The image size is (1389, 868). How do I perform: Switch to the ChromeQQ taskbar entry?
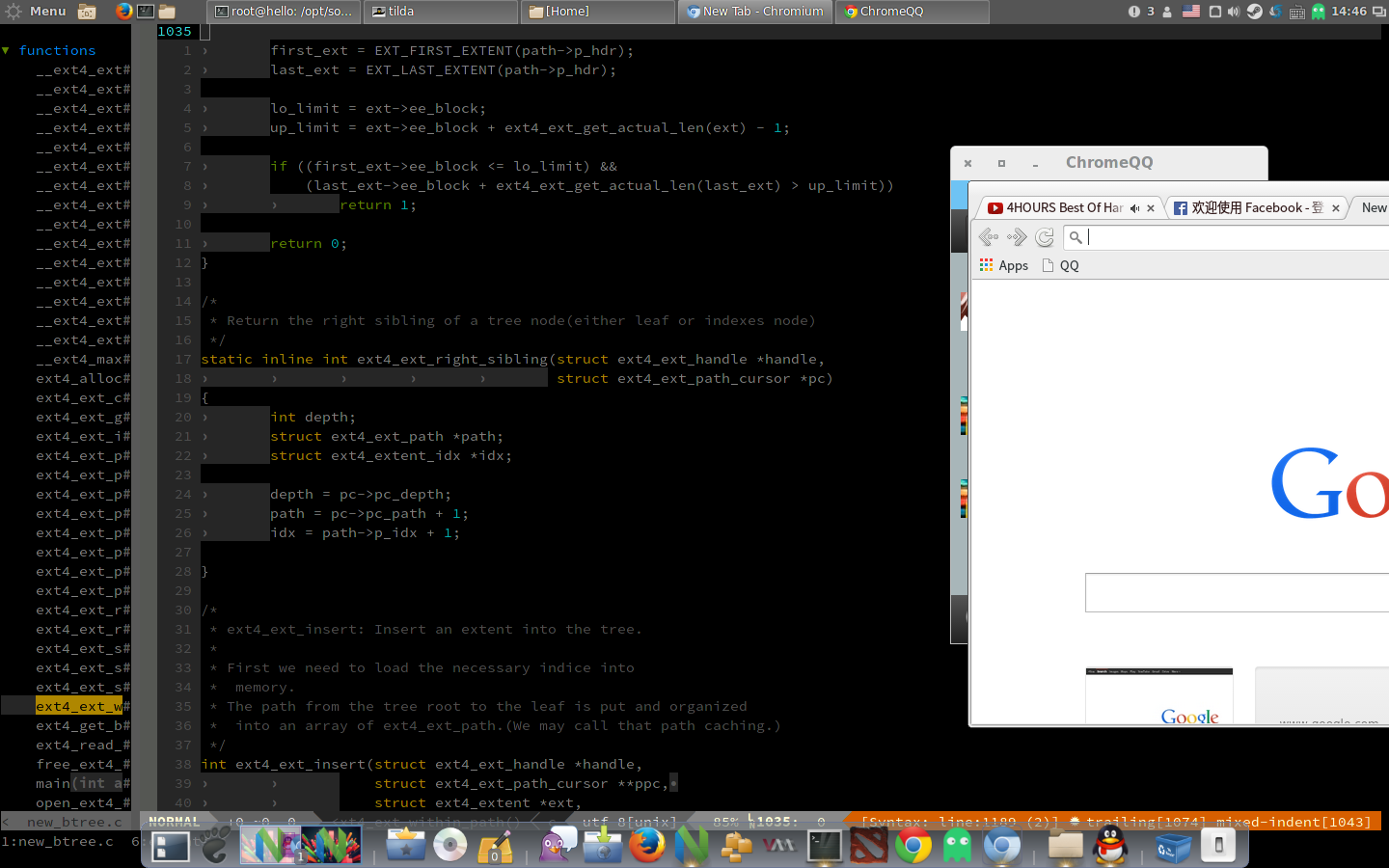coord(912,12)
